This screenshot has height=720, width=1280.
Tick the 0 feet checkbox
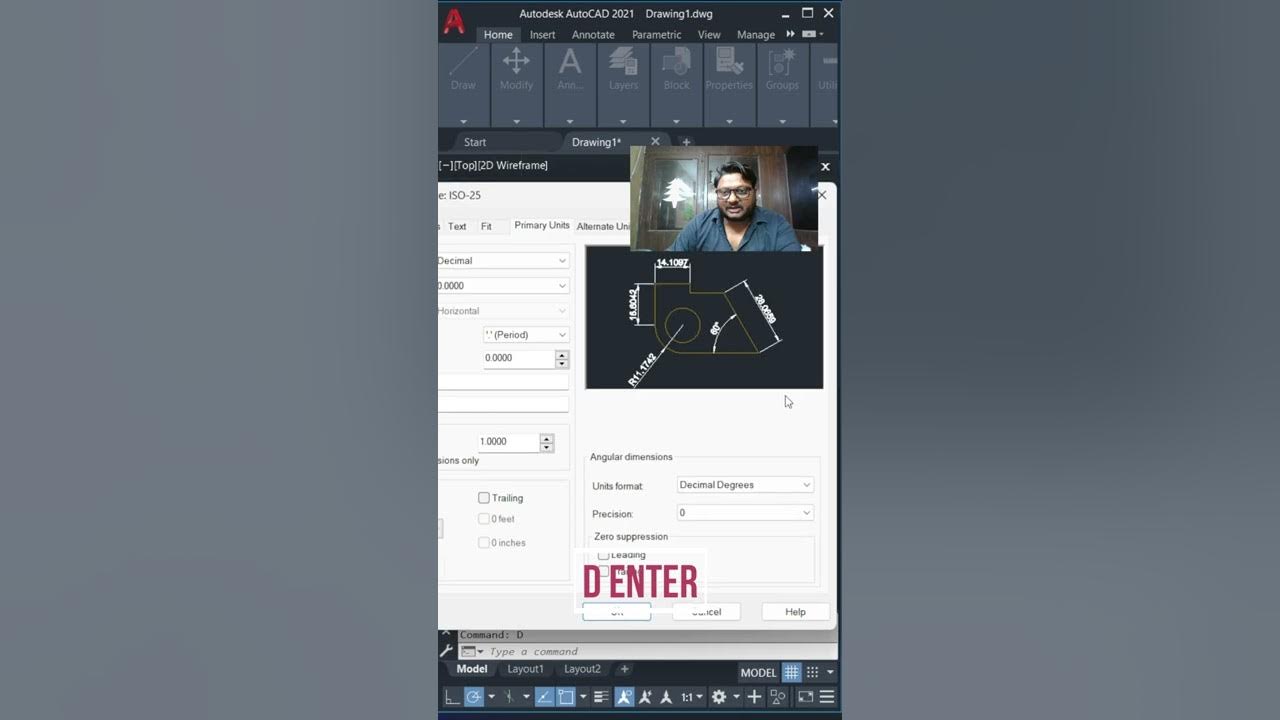(x=484, y=519)
